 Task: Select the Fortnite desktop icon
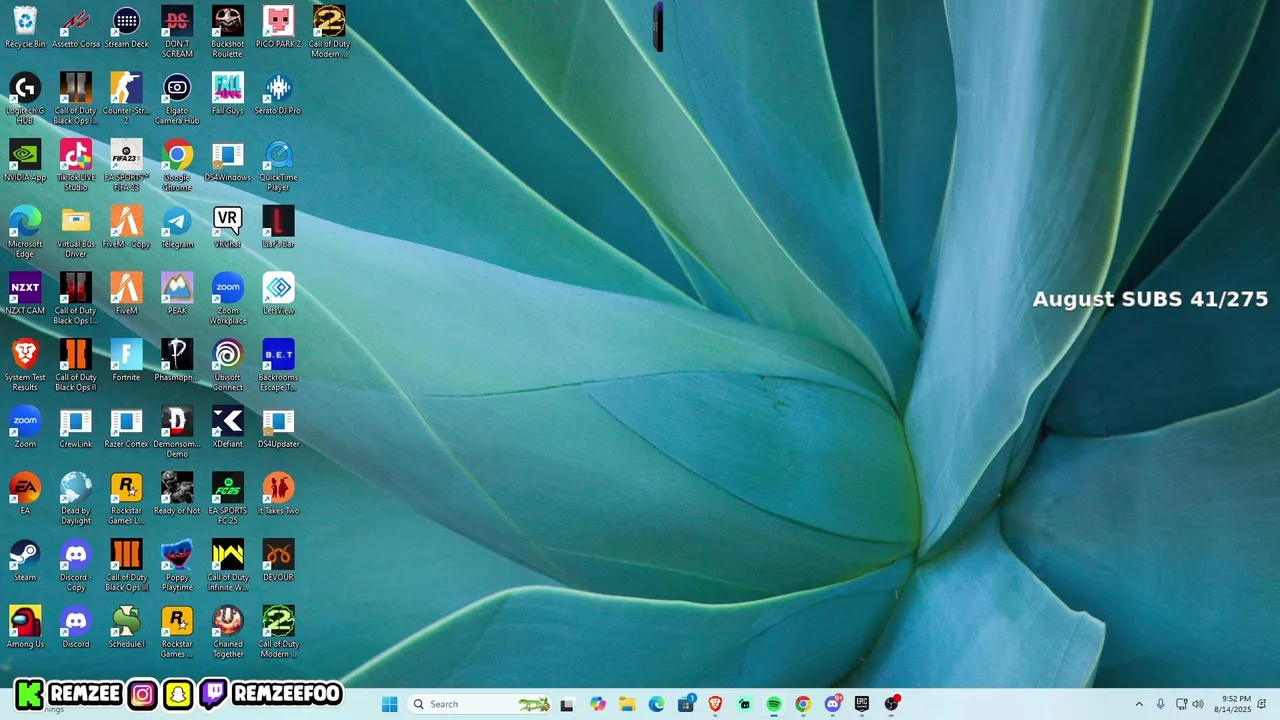pyautogui.click(x=126, y=361)
